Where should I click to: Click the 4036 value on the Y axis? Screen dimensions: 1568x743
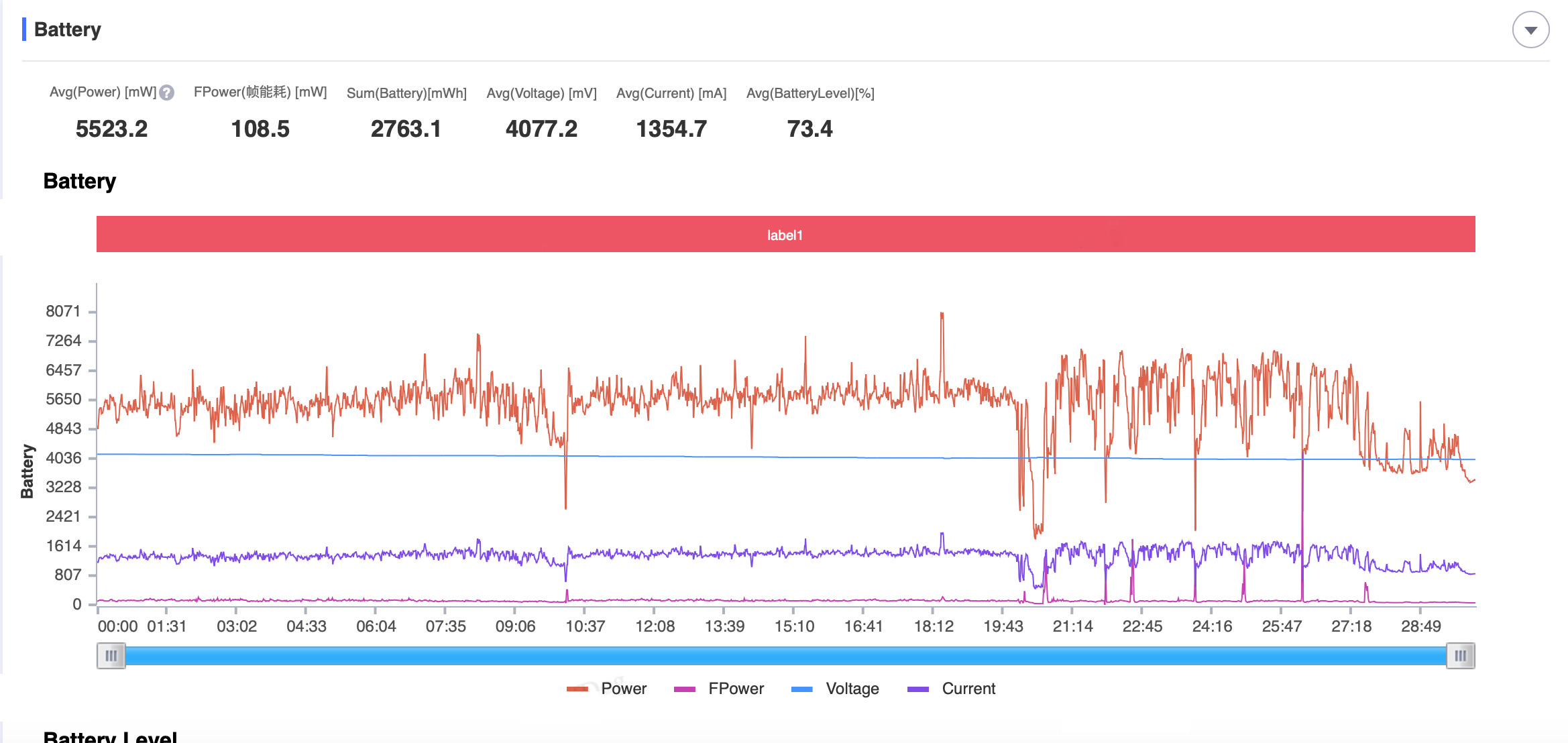coord(63,458)
